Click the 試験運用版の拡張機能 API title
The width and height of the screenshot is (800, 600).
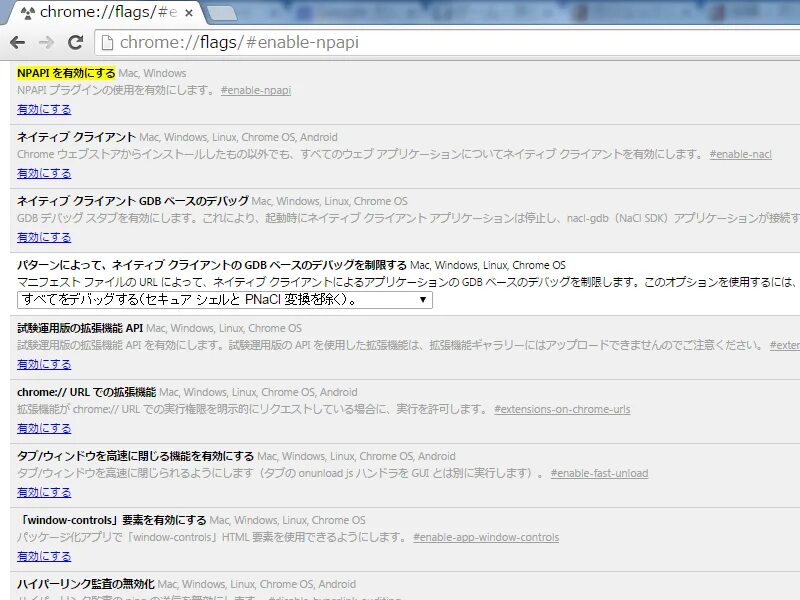coord(80,328)
